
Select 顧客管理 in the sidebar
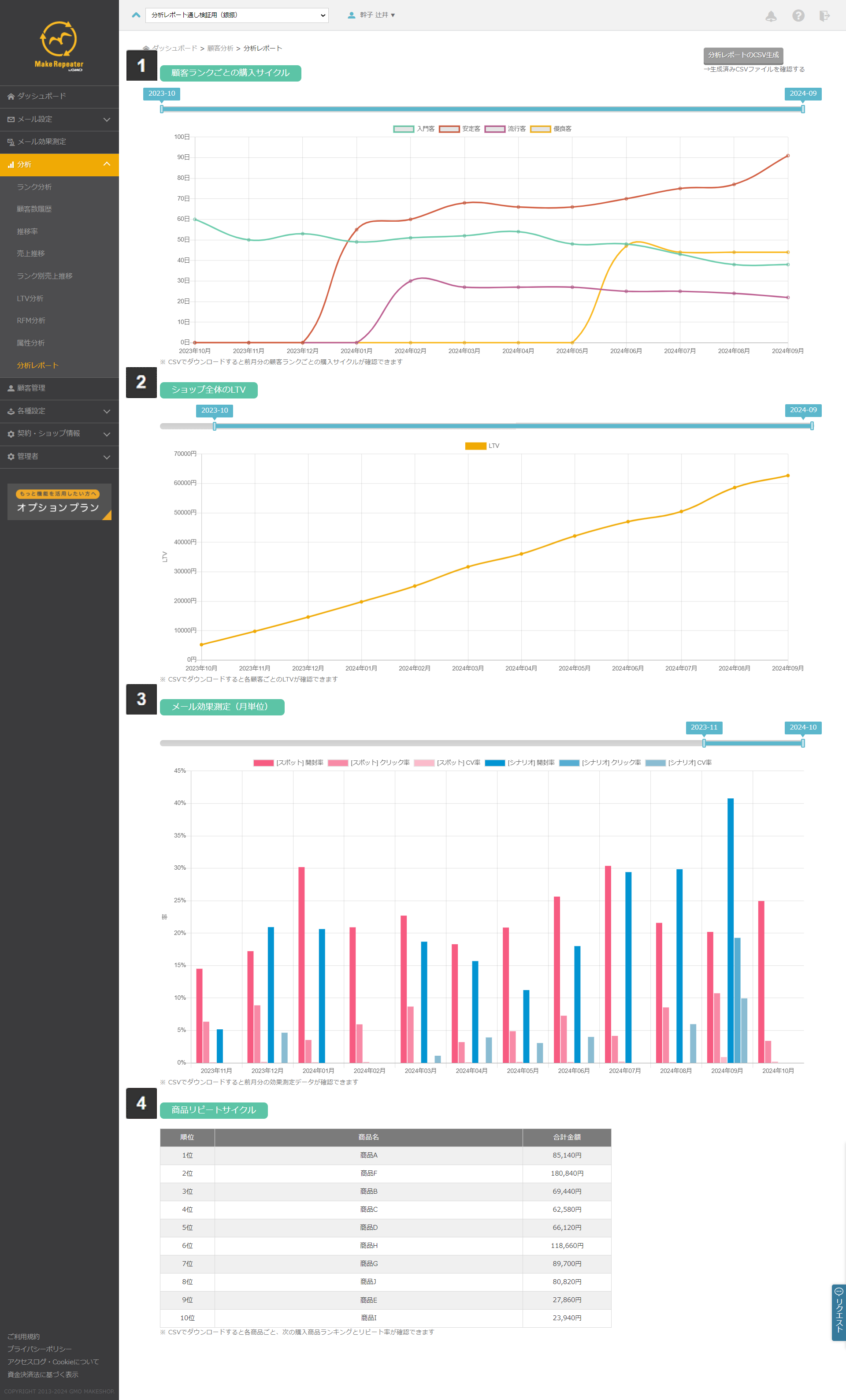[x=31, y=388]
